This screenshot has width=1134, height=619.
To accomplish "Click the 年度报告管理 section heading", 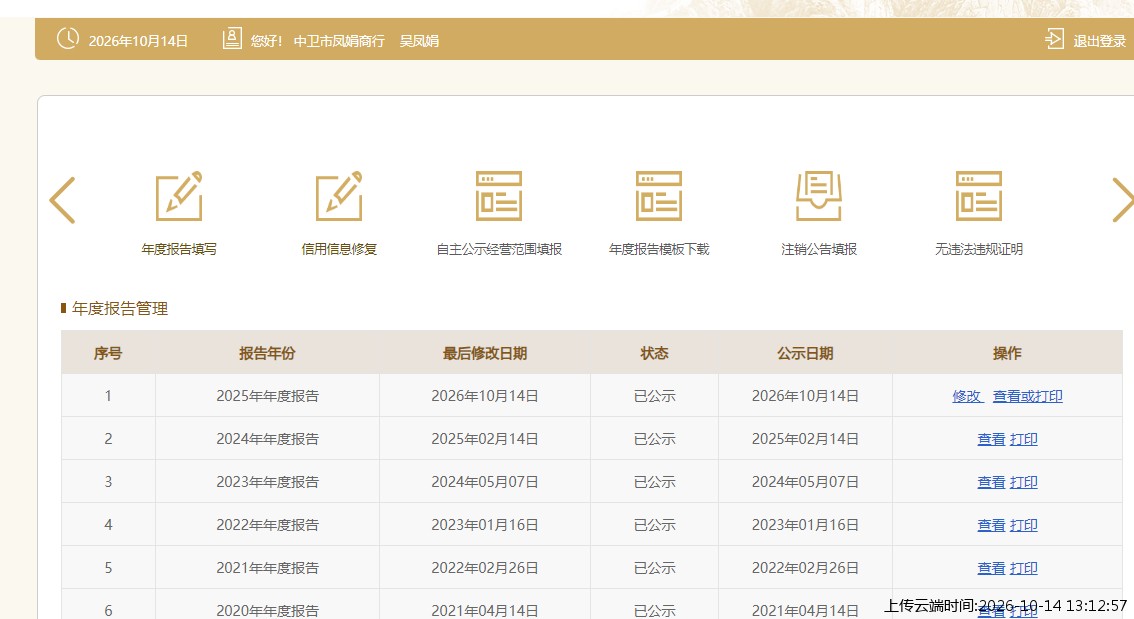I will pos(120,309).
